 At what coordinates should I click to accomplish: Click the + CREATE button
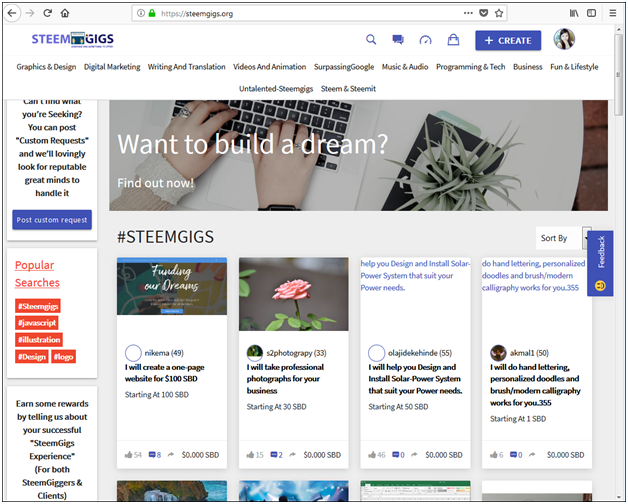coord(508,40)
